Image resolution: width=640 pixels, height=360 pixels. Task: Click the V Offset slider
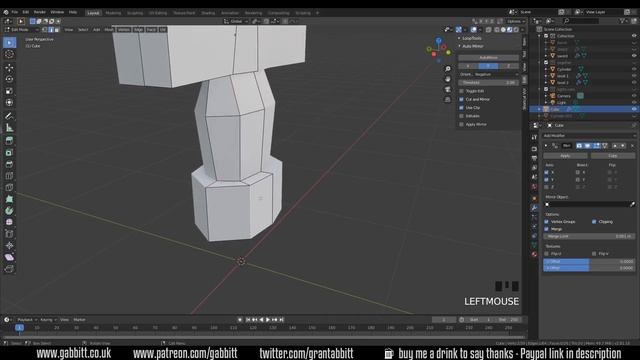click(x=589, y=268)
